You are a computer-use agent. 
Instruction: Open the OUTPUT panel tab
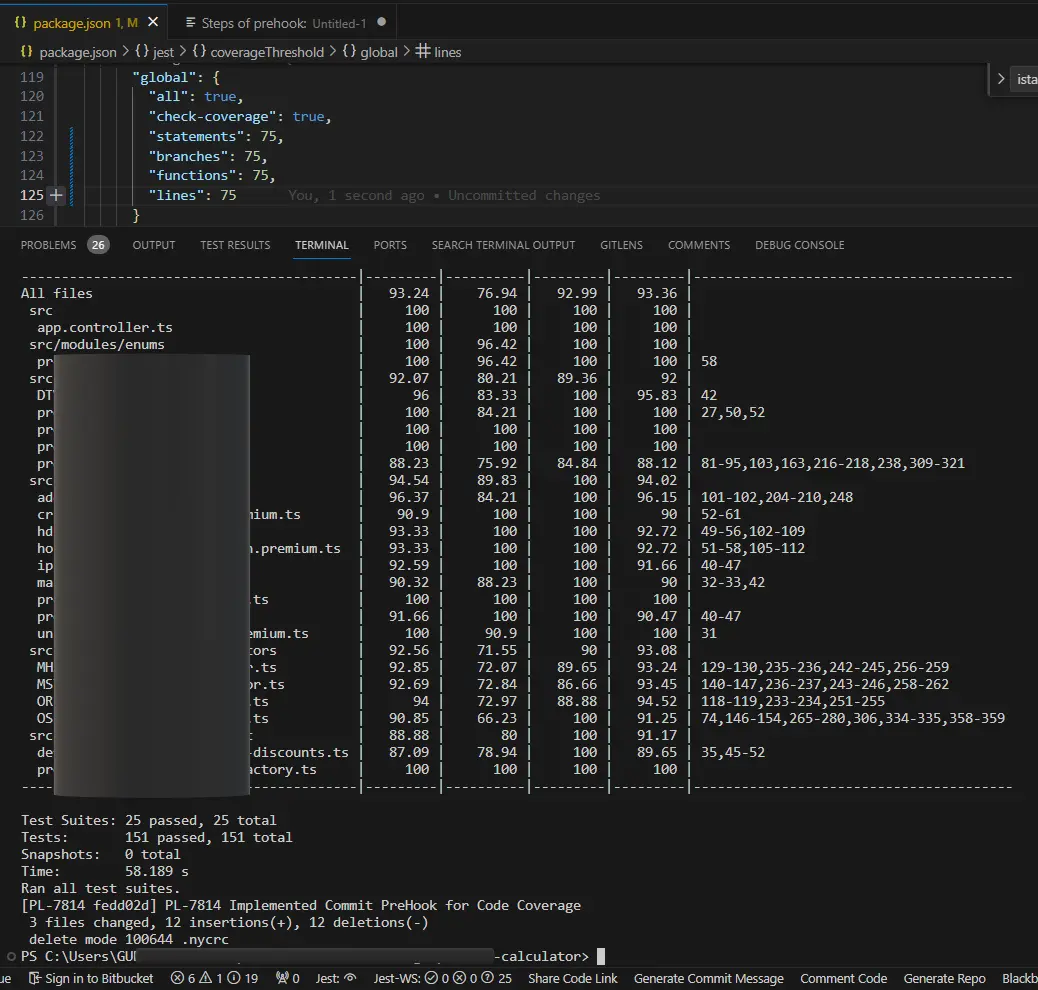(x=154, y=245)
